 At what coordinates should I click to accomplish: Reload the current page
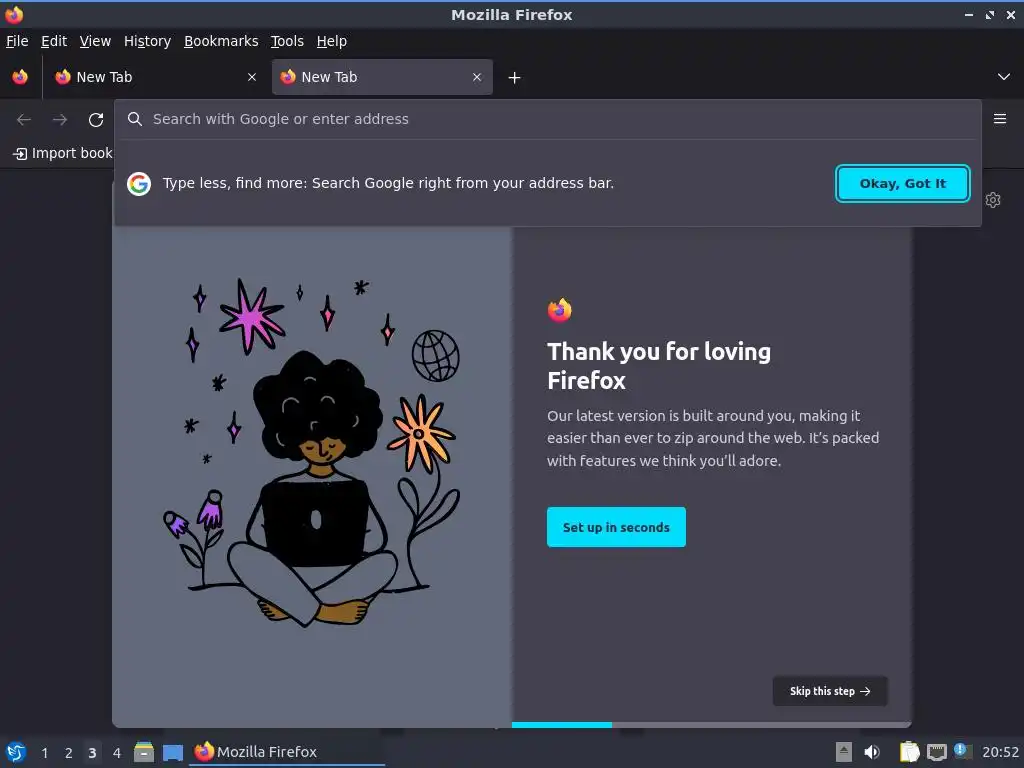click(x=96, y=120)
